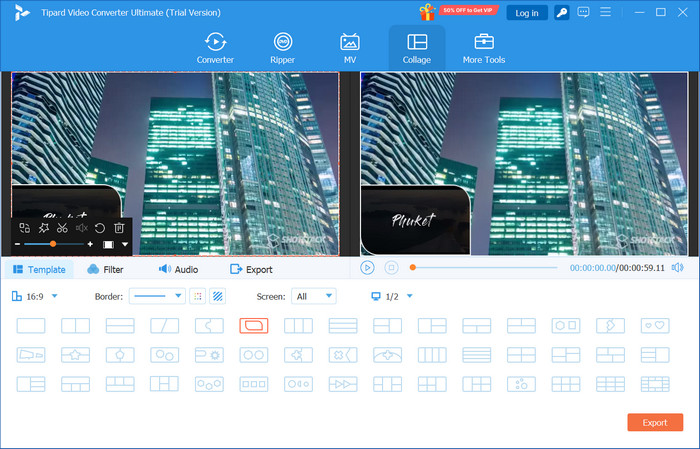Select the two hearts template

pyautogui.click(x=655, y=326)
